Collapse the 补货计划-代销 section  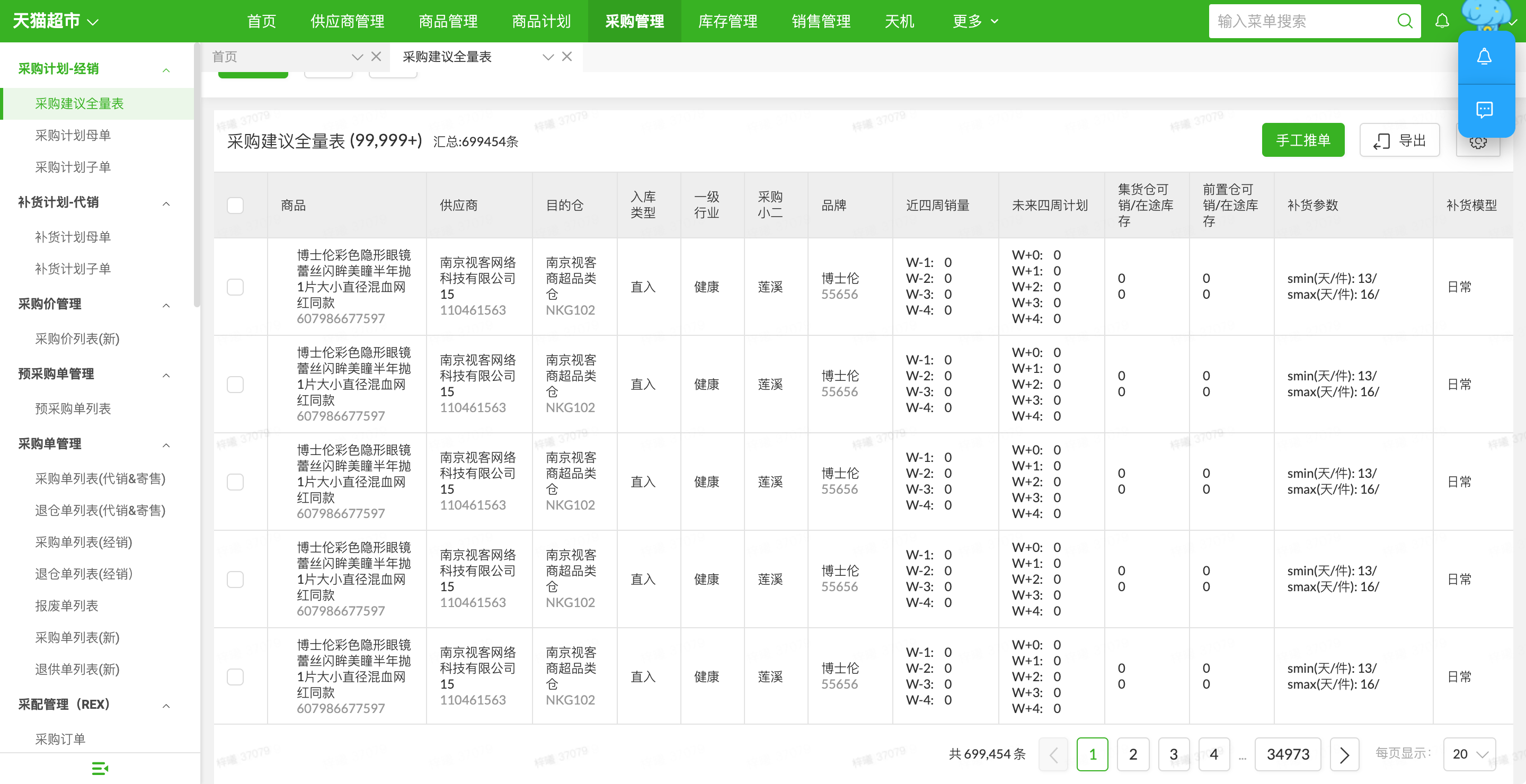(x=166, y=204)
